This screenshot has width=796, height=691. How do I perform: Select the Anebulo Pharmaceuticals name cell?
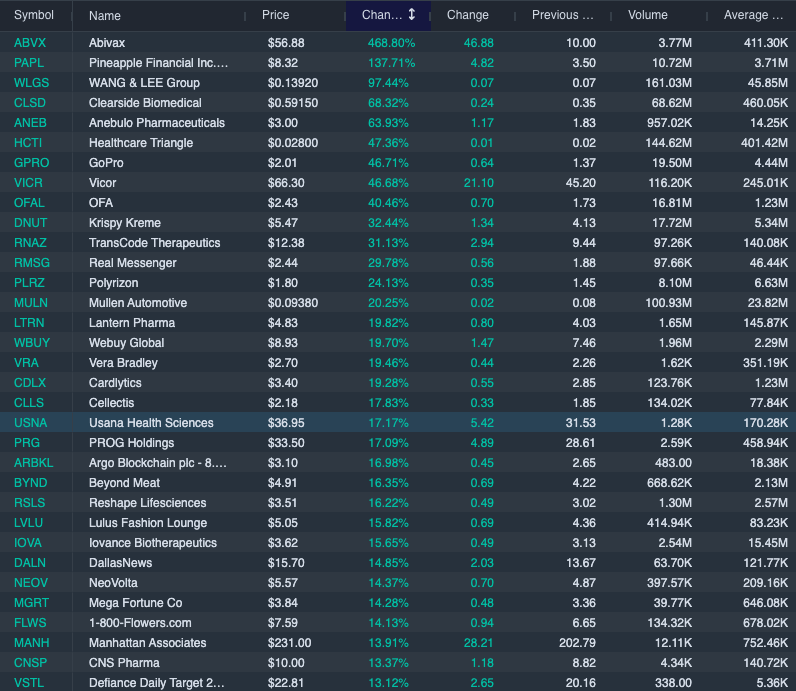[157, 123]
